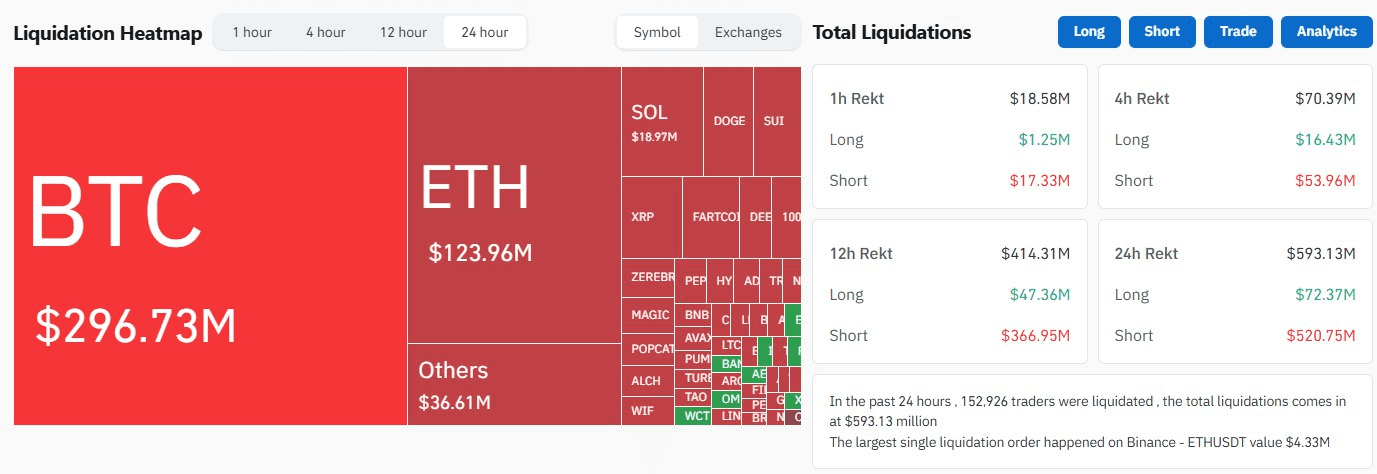Click the BTC heatmap tile
The height and width of the screenshot is (474, 1377).
[210, 246]
